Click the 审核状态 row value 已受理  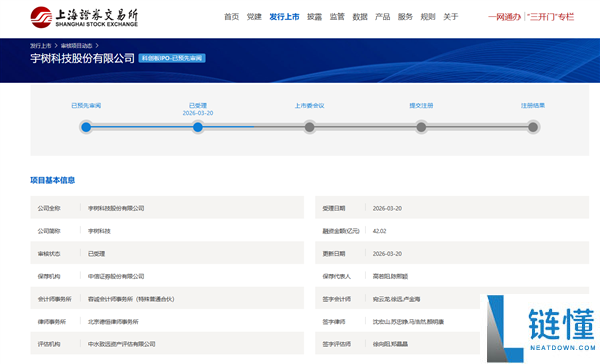96,253
